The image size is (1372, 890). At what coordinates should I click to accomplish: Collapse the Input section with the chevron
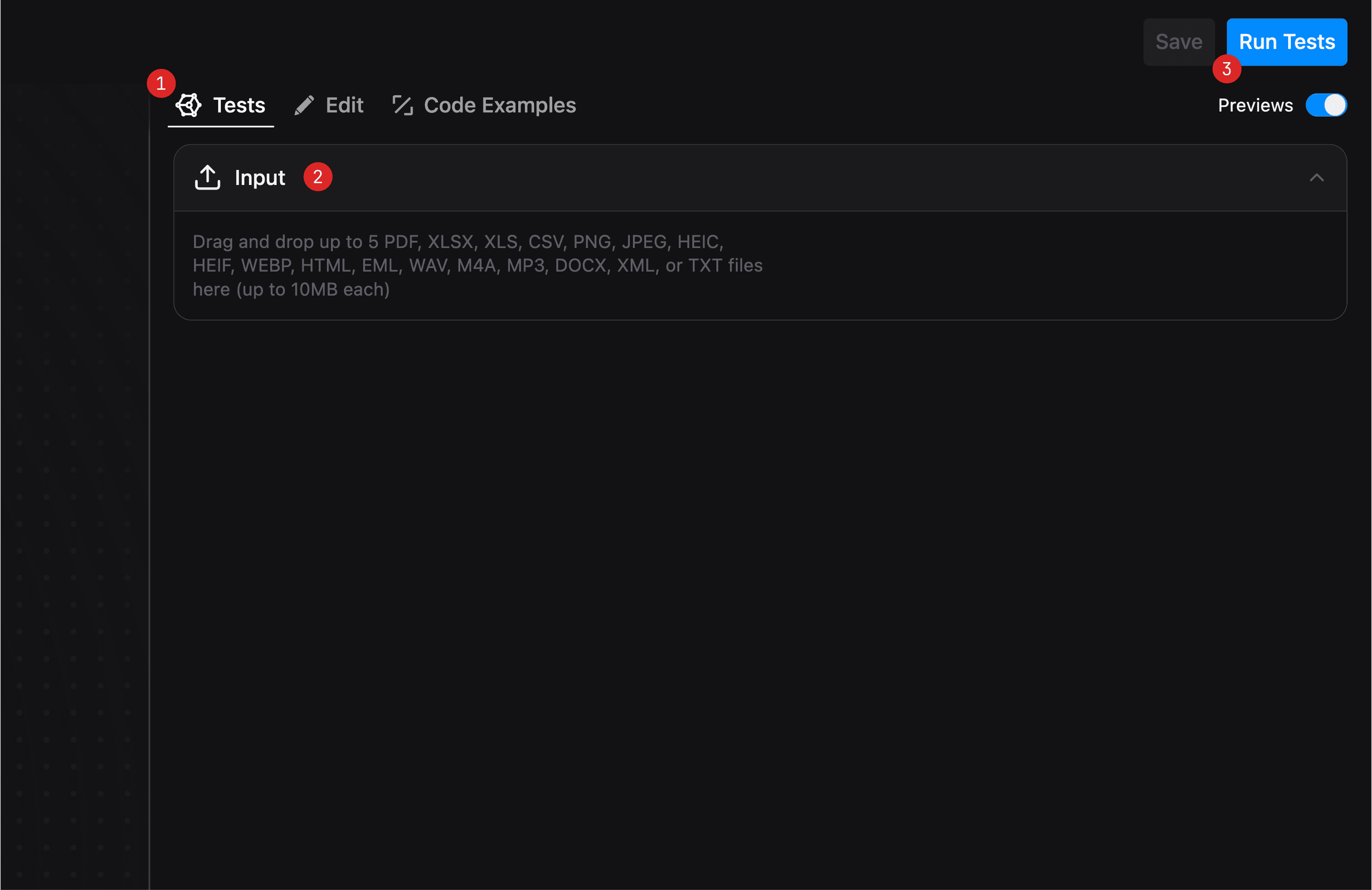point(1316,178)
